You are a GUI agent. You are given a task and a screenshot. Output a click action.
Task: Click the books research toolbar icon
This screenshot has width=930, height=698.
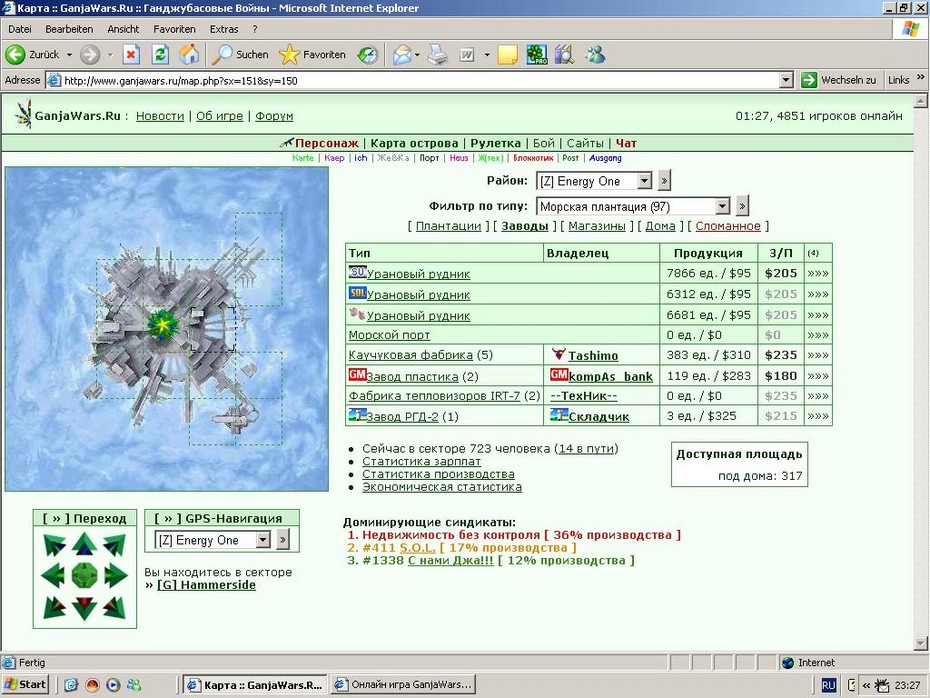(x=565, y=55)
